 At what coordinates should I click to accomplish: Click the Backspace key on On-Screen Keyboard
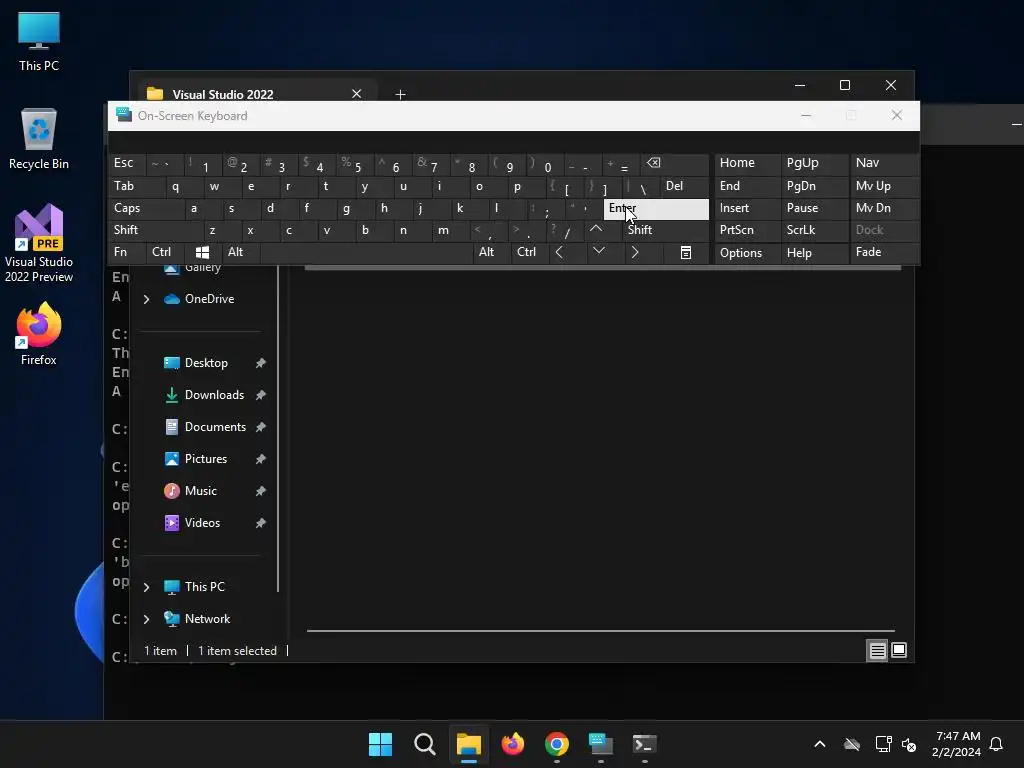(675, 164)
